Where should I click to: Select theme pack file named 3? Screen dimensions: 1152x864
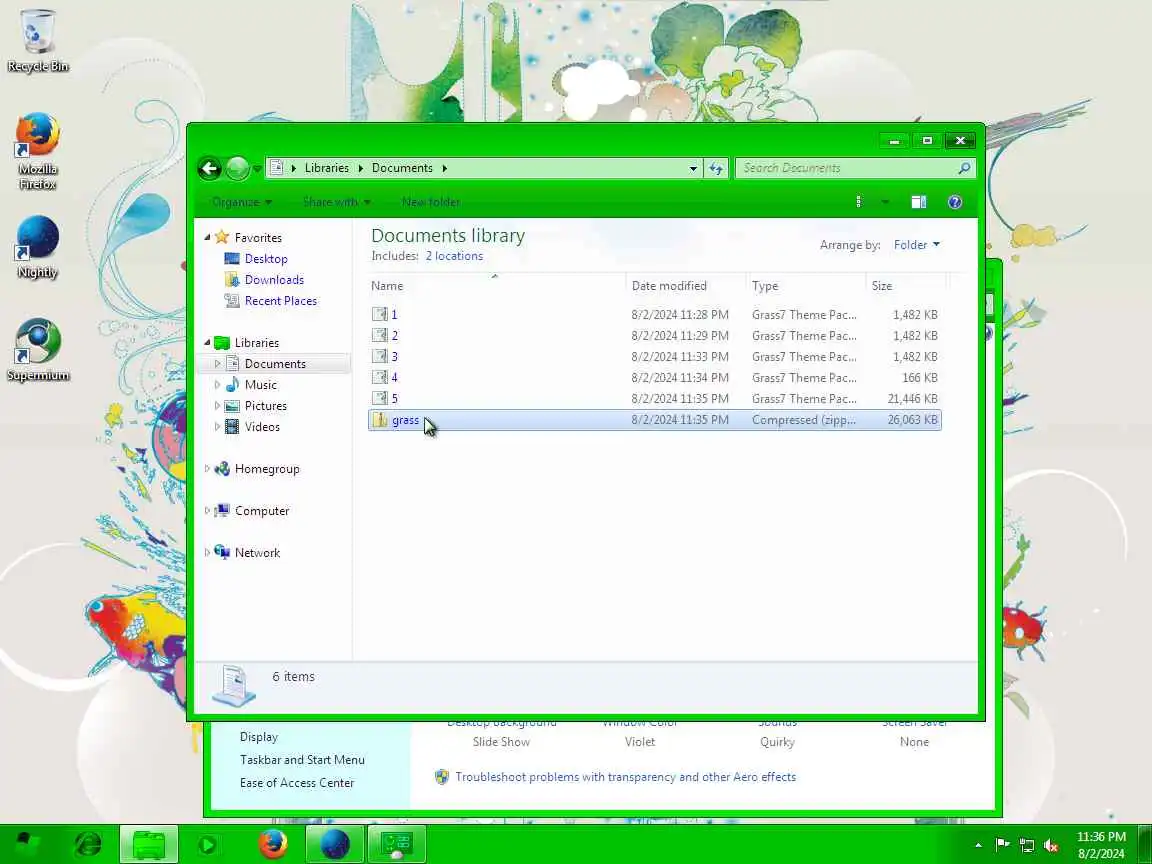(395, 356)
